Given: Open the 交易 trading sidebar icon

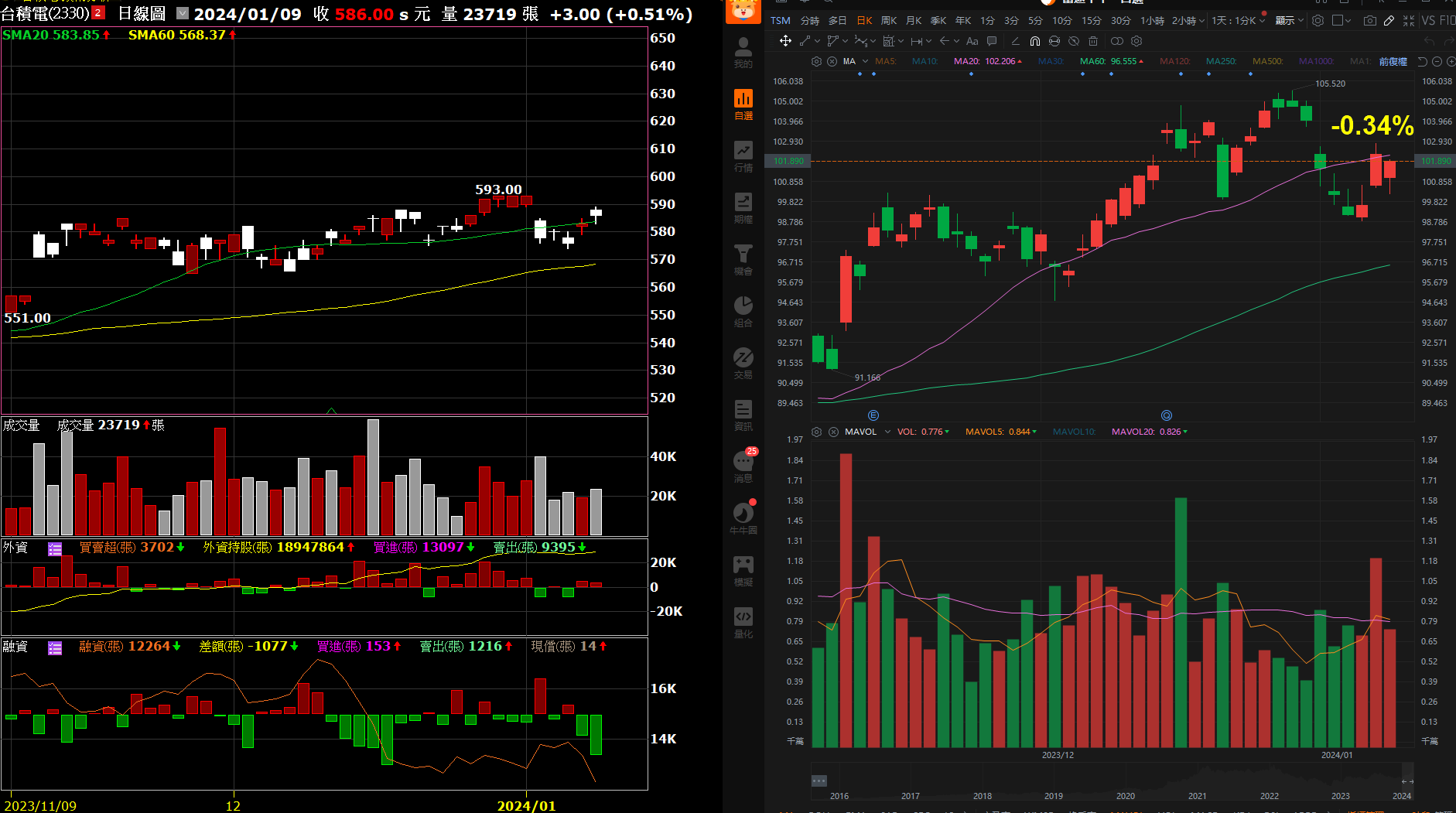Looking at the screenshot, I should click(743, 364).
